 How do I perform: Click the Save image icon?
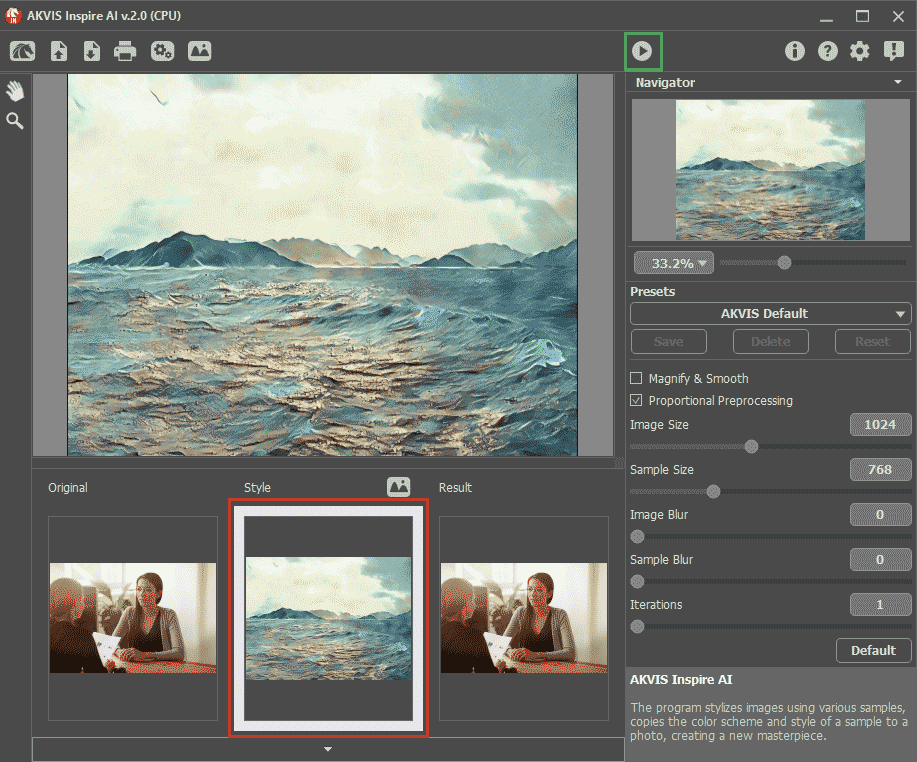click(x=91, y=51)
